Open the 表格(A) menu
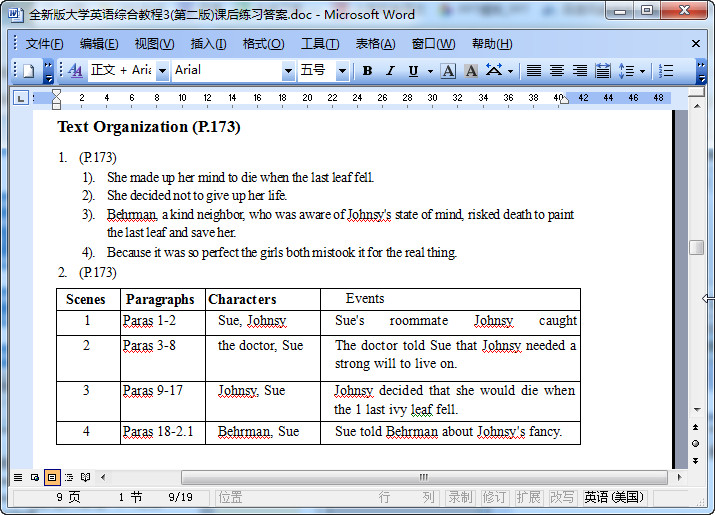 tap(375, 44)
